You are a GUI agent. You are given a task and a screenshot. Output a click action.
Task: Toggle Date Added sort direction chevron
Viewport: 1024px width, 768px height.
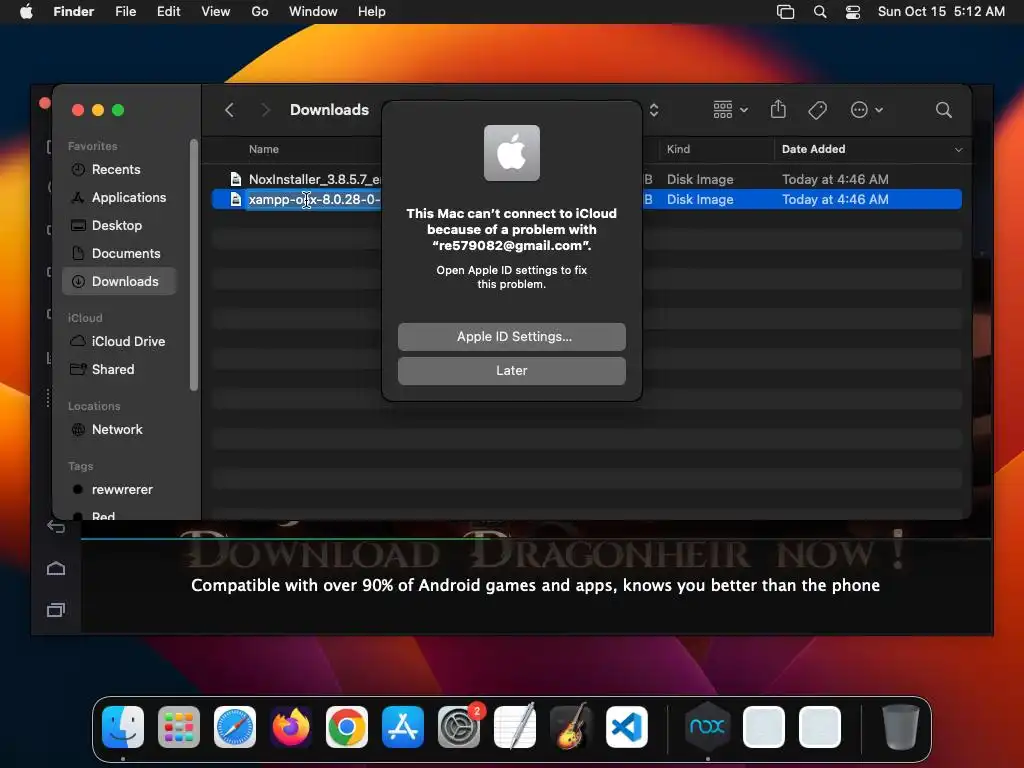tap(958, 150)
